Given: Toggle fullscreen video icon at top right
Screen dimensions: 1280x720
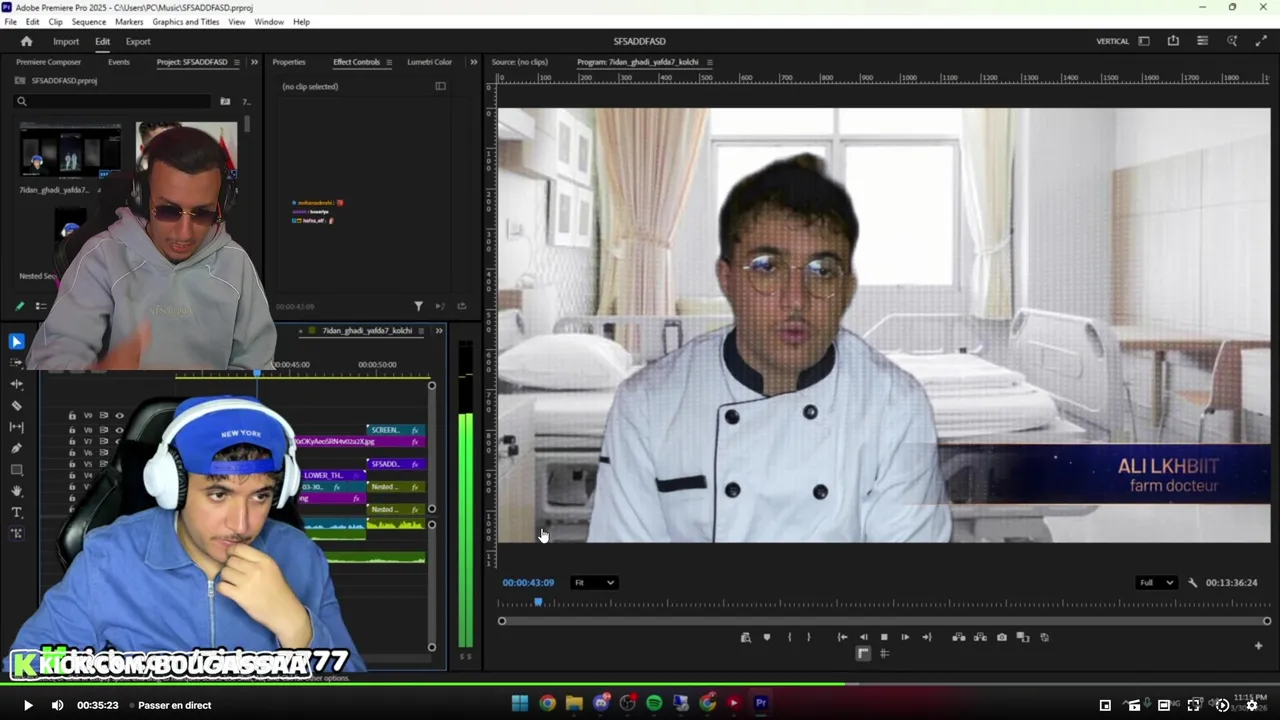Looking at the screenshot, I should (x=1261, y=41).
